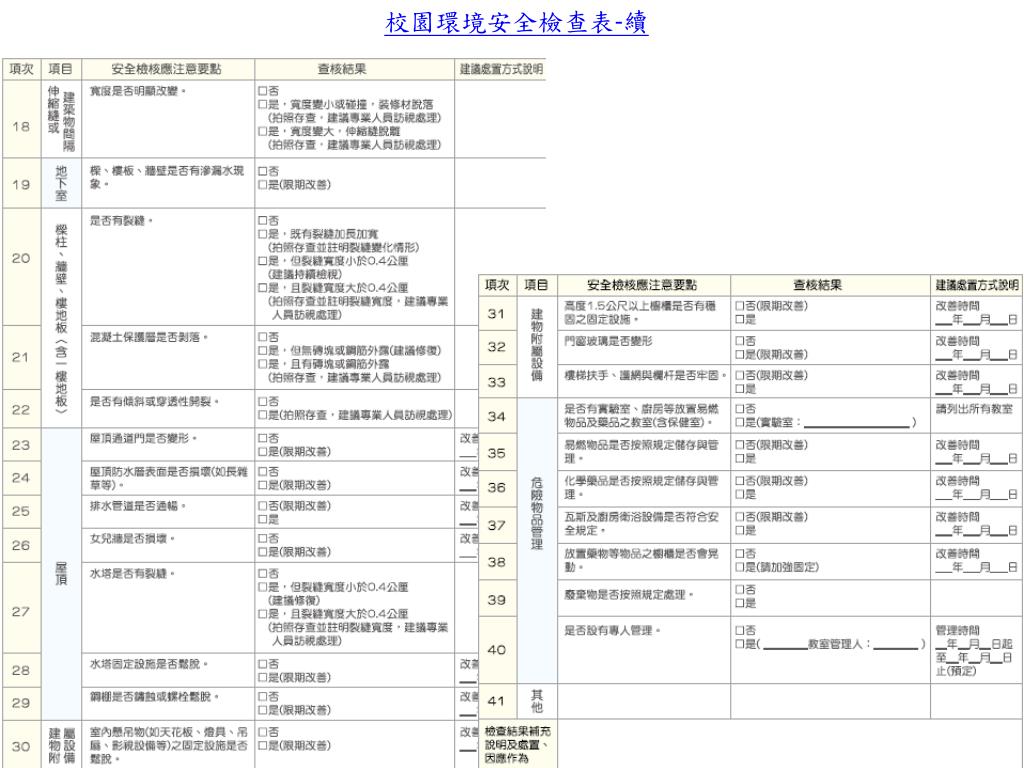
Task: Select item number 30
Action: coord(21,746)
